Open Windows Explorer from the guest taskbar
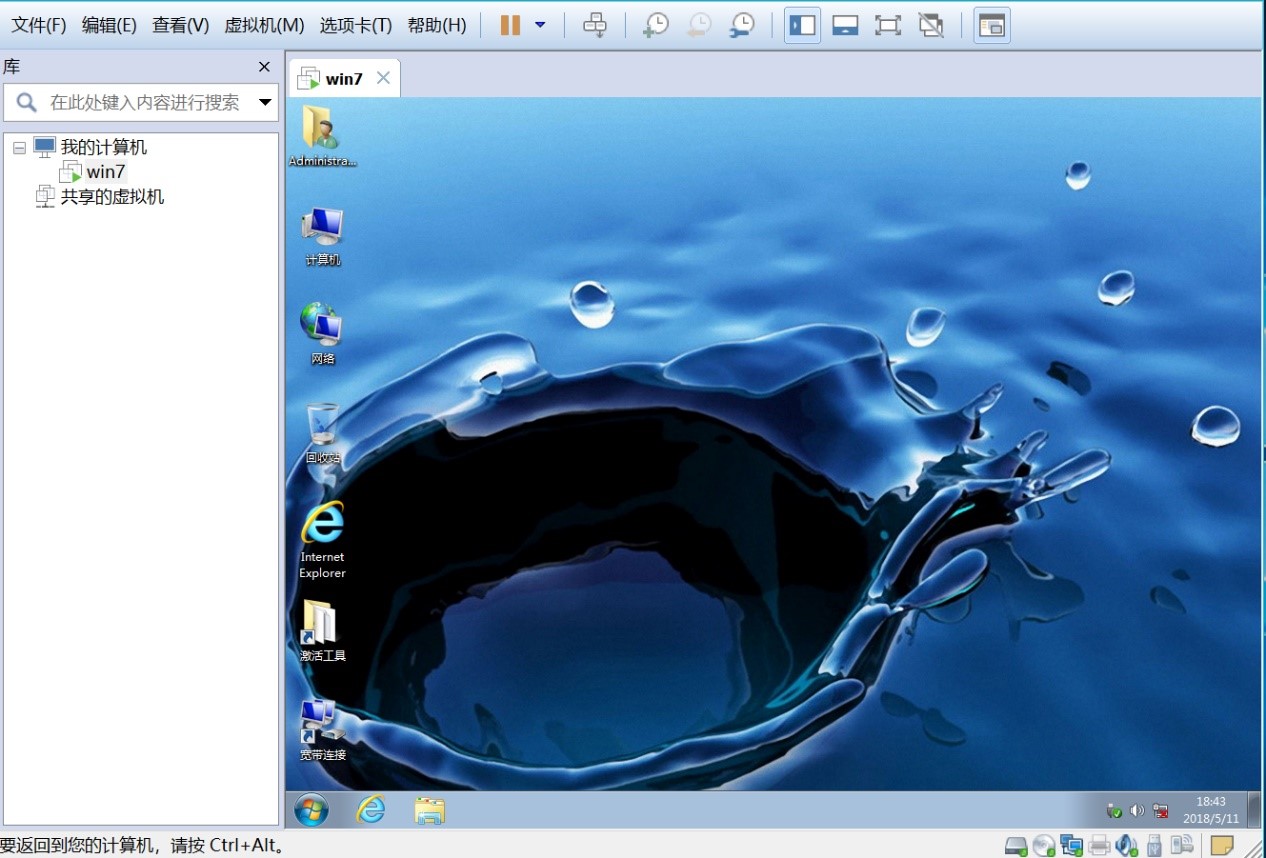 click(430, 810)
